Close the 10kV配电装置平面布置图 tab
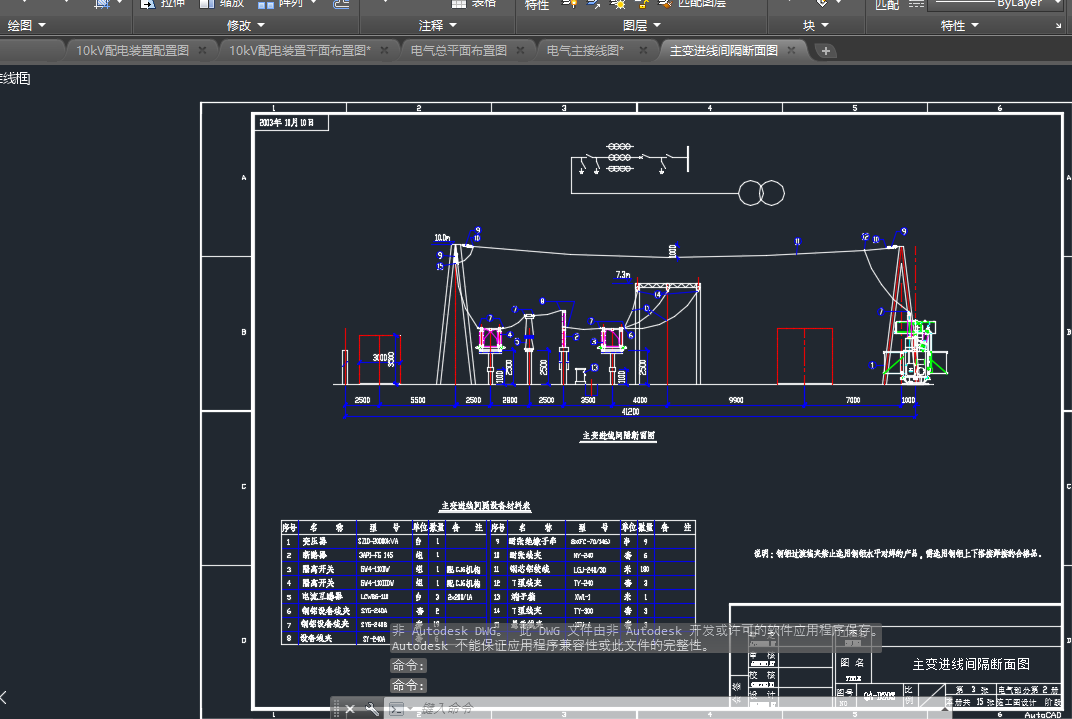Viewport: 1072px width, 719px height. [x=384, y=51]
